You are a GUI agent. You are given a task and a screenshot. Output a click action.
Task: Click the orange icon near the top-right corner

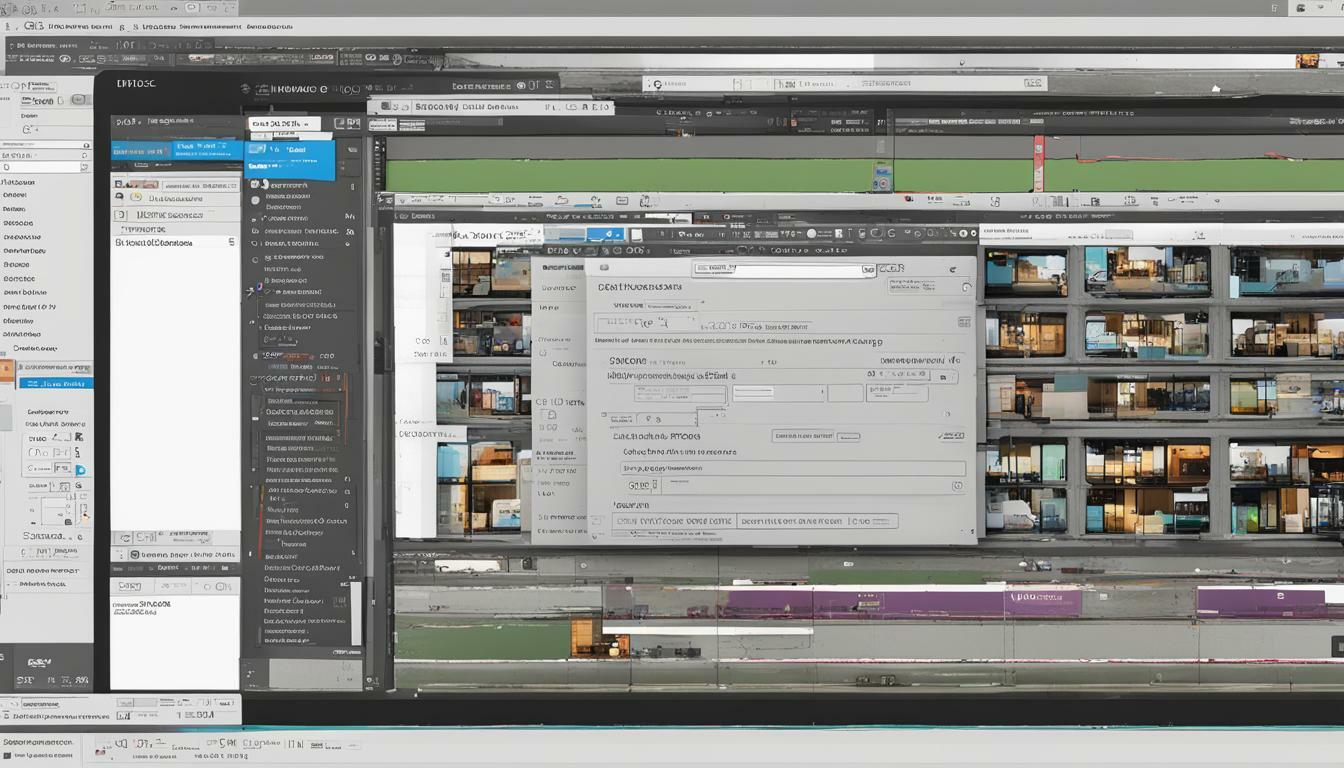1308,61
